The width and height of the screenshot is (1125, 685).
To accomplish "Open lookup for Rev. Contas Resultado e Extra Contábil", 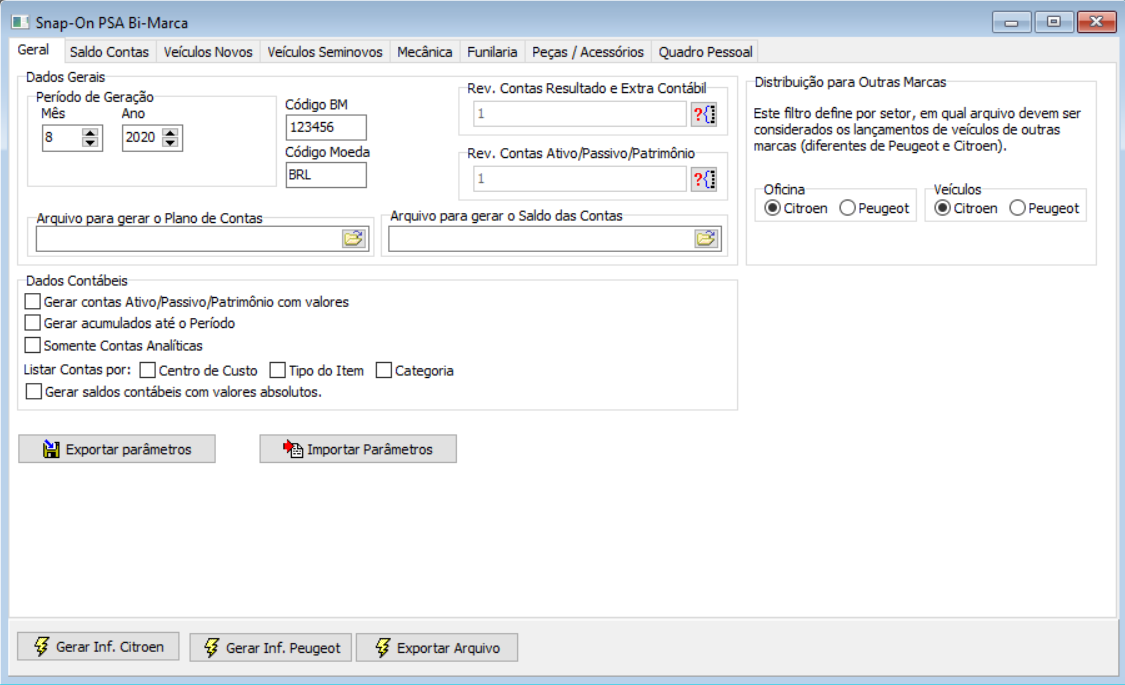I will (x=704, y=114).
